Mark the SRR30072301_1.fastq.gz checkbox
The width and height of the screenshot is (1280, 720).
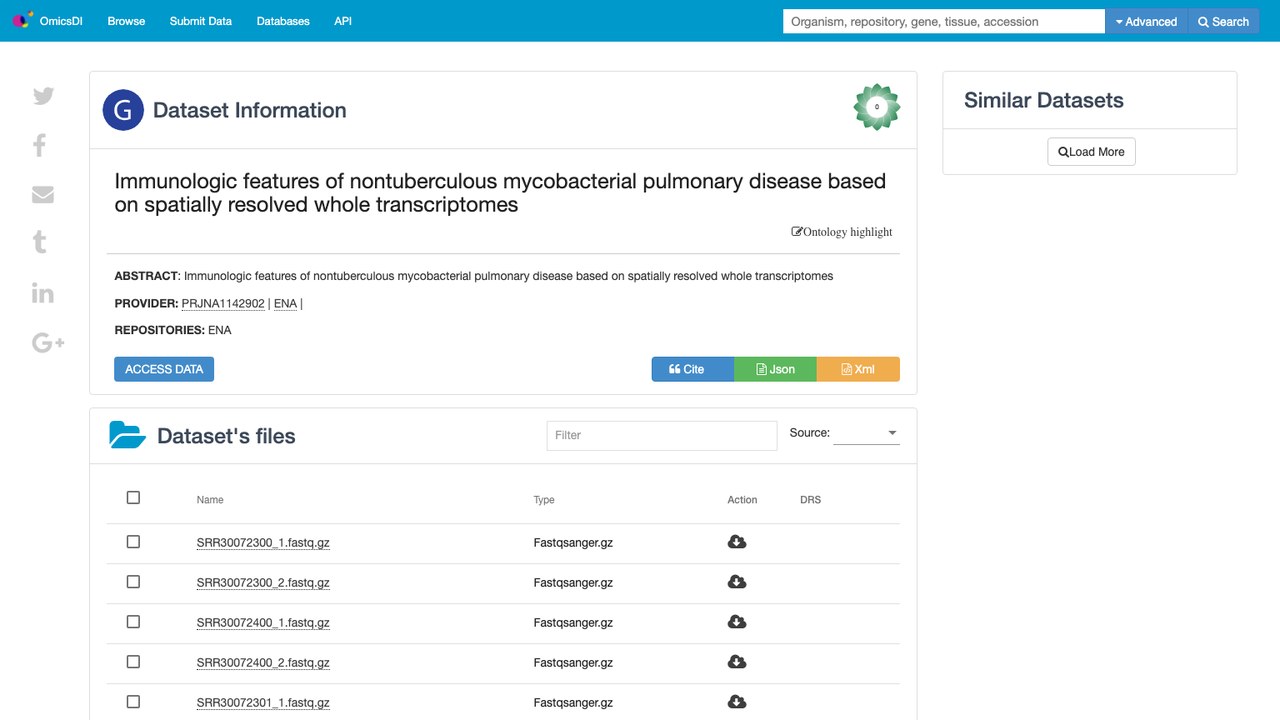[x=133, y=702]
